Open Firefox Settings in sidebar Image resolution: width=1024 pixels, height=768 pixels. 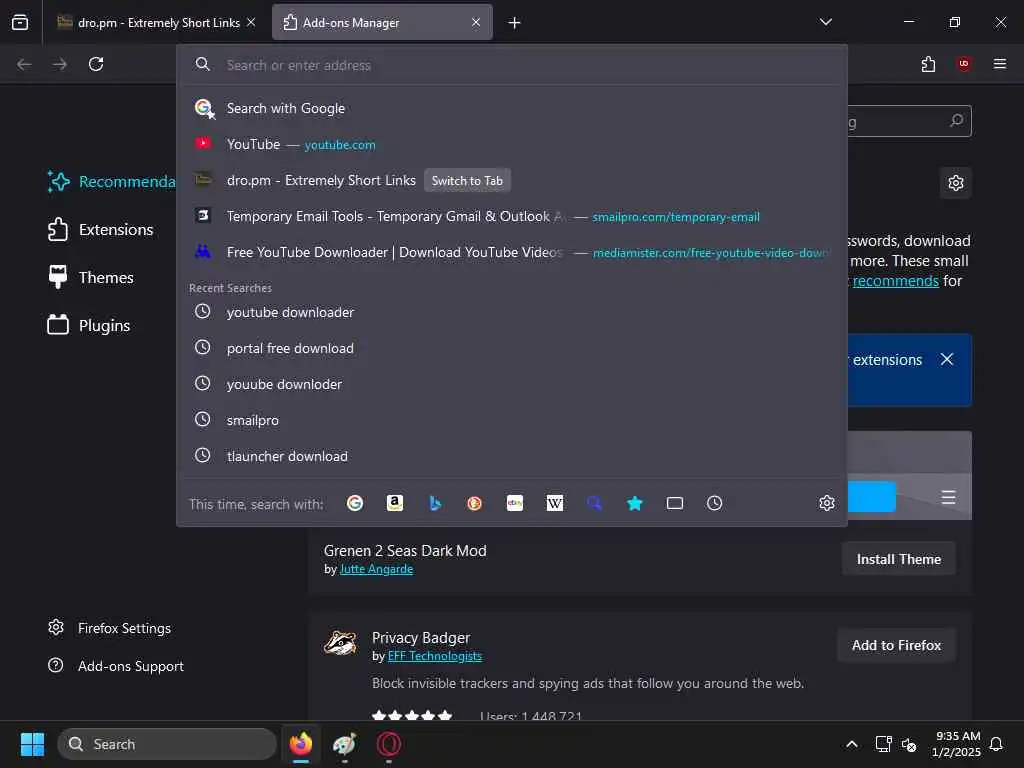pyautogui.click(x=109, y=628)
